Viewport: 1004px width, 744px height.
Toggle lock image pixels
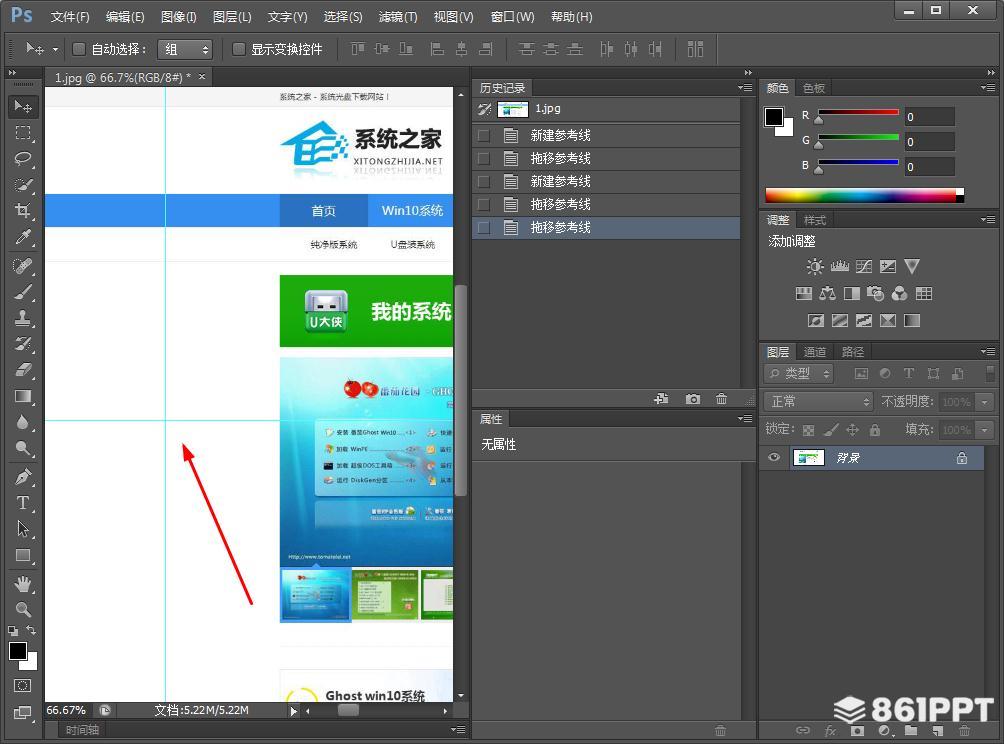[x=831, y=430]
